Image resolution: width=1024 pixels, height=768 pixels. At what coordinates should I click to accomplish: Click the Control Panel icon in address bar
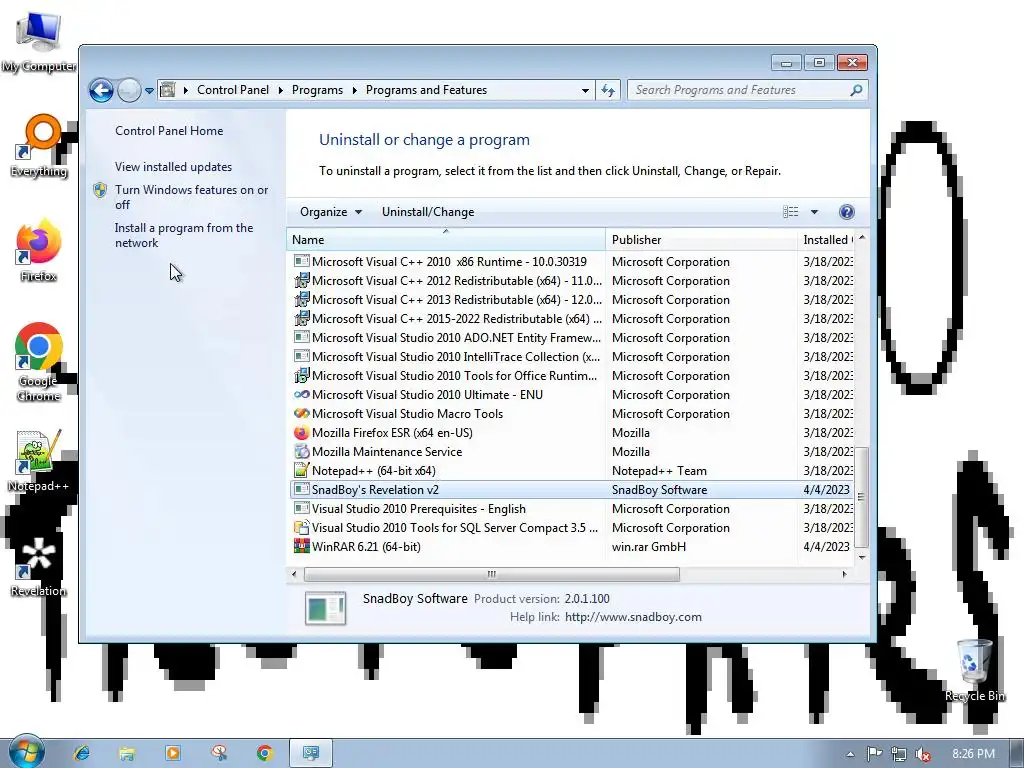(168, 89)
